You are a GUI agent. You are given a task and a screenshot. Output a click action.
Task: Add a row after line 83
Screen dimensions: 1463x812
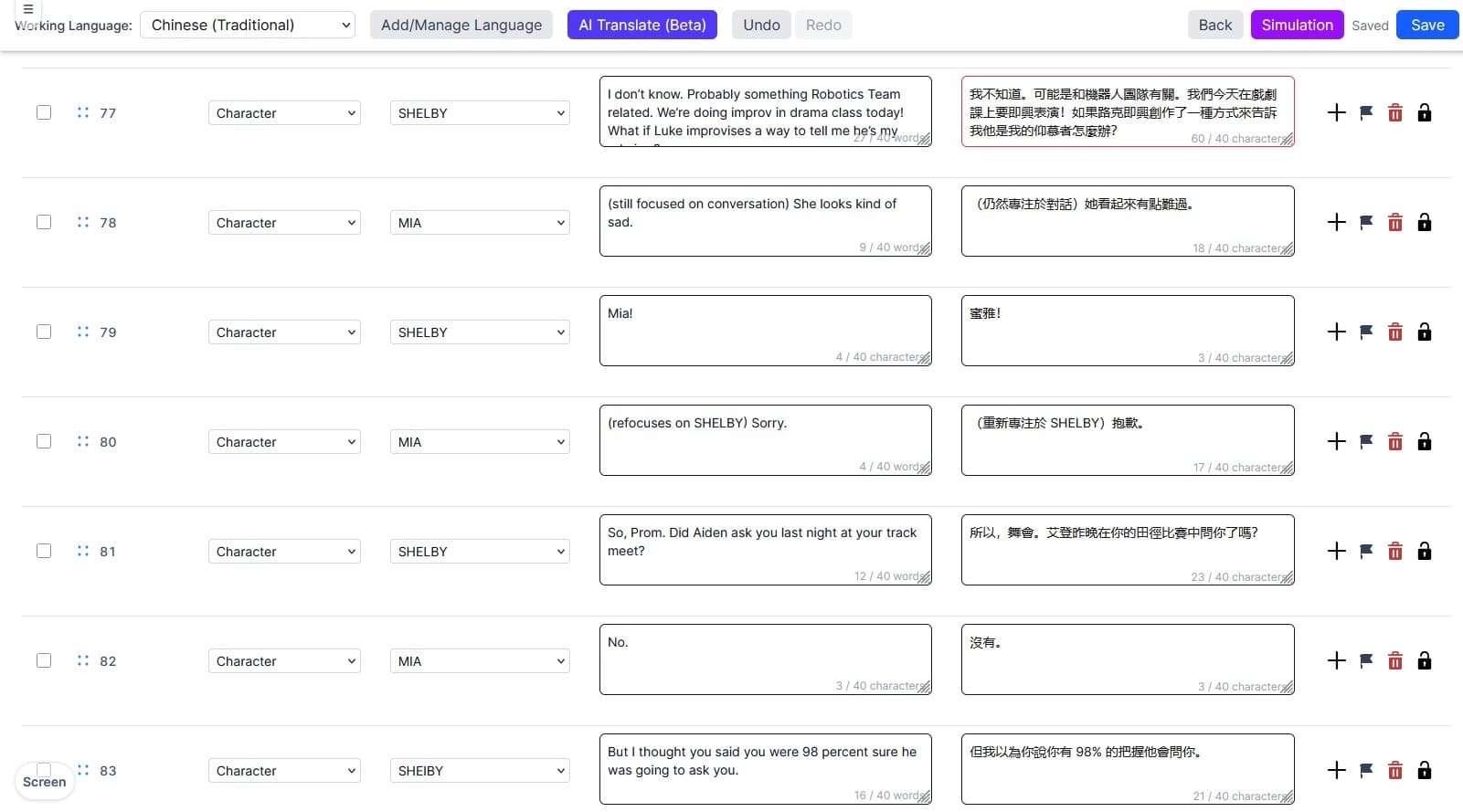pyautogui.click(x=1337, y=770)
